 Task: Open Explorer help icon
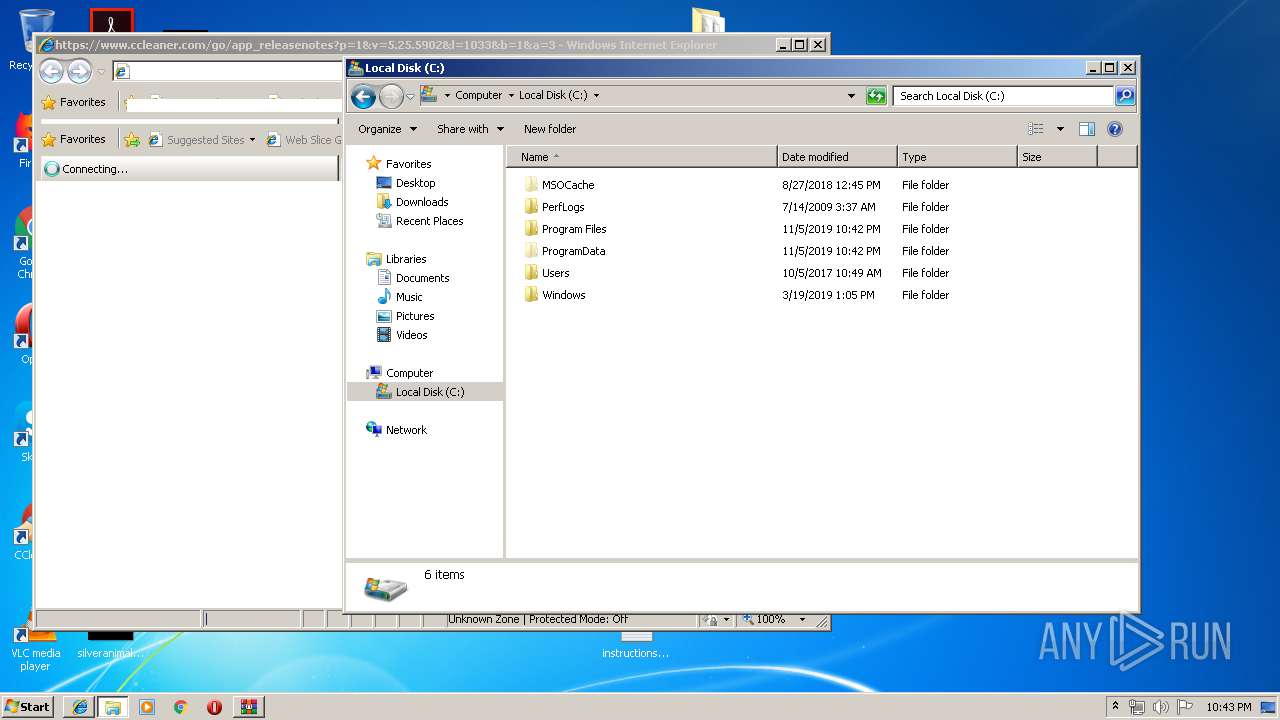click(x=1115, y=129)
